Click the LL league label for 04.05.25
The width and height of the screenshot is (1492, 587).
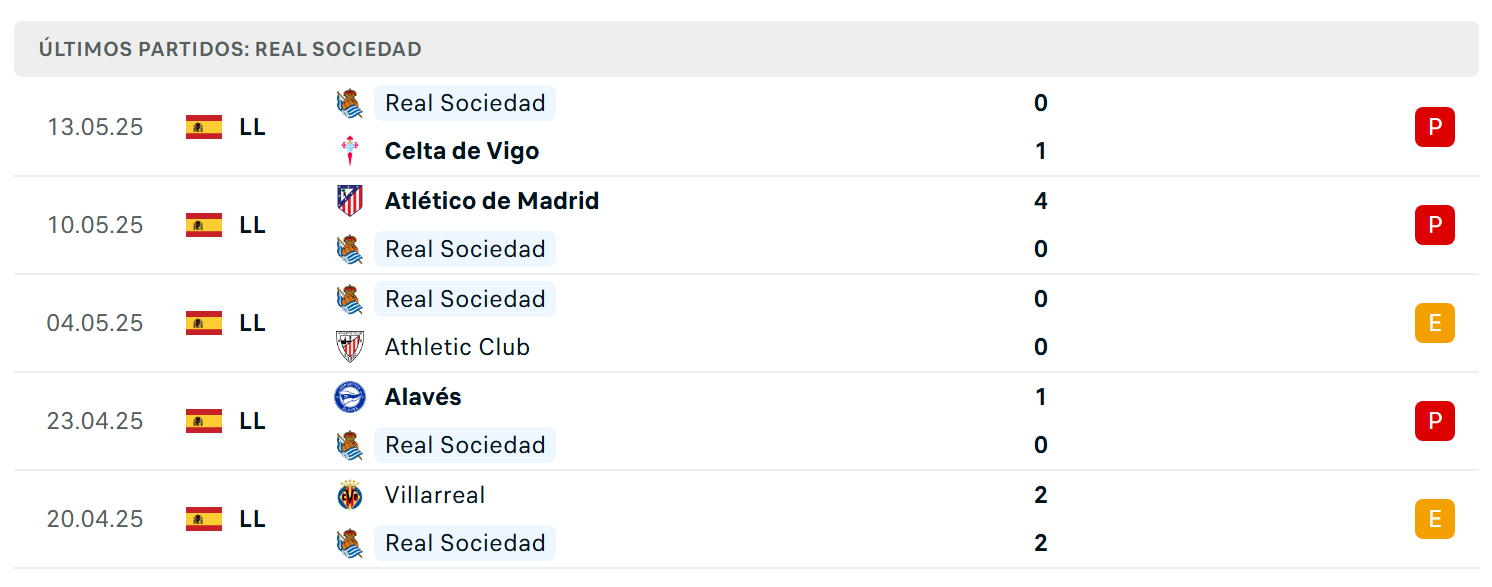tap(253, 323)
